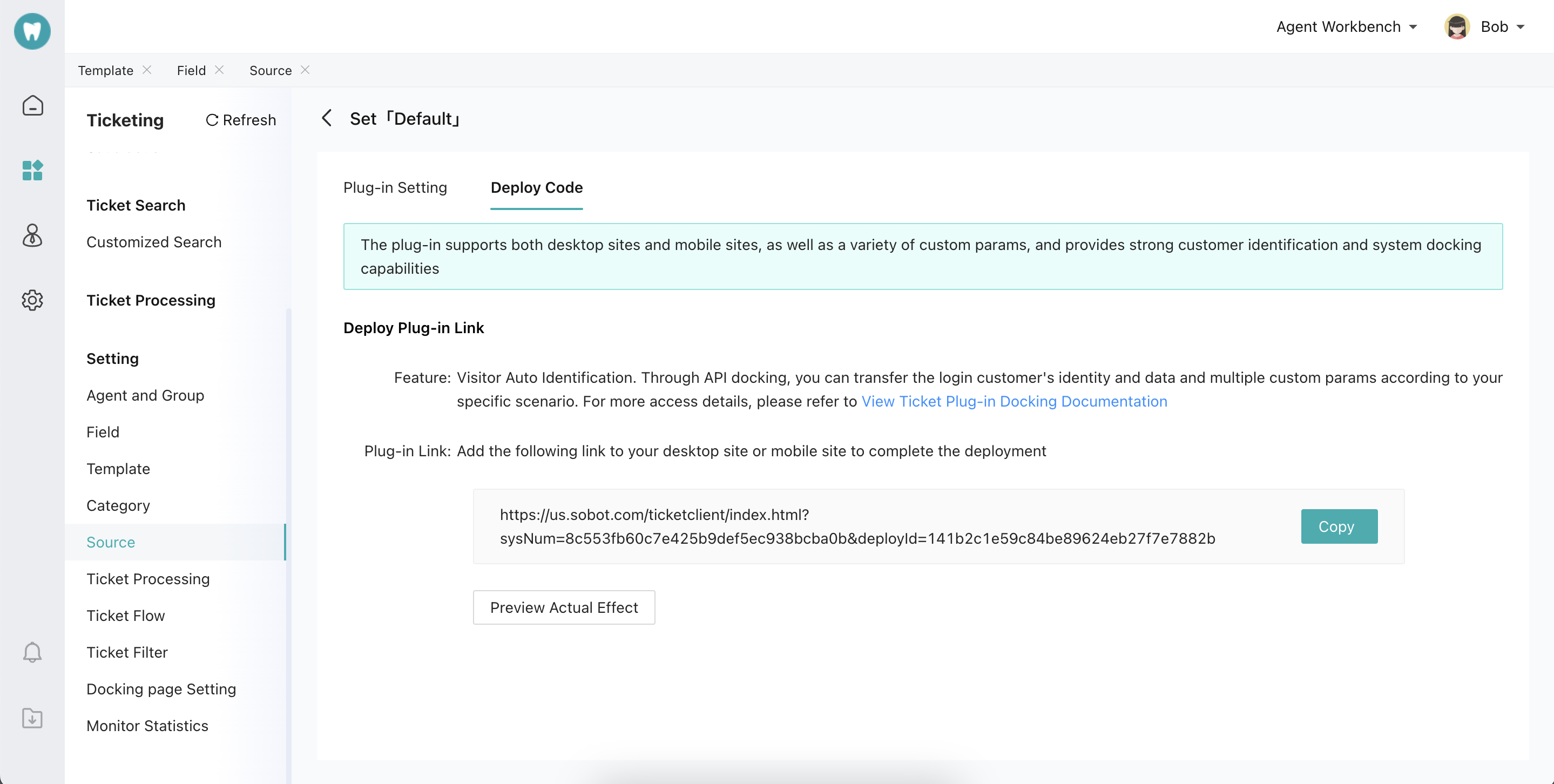Open the notifications bell icon

coord(32,653)
